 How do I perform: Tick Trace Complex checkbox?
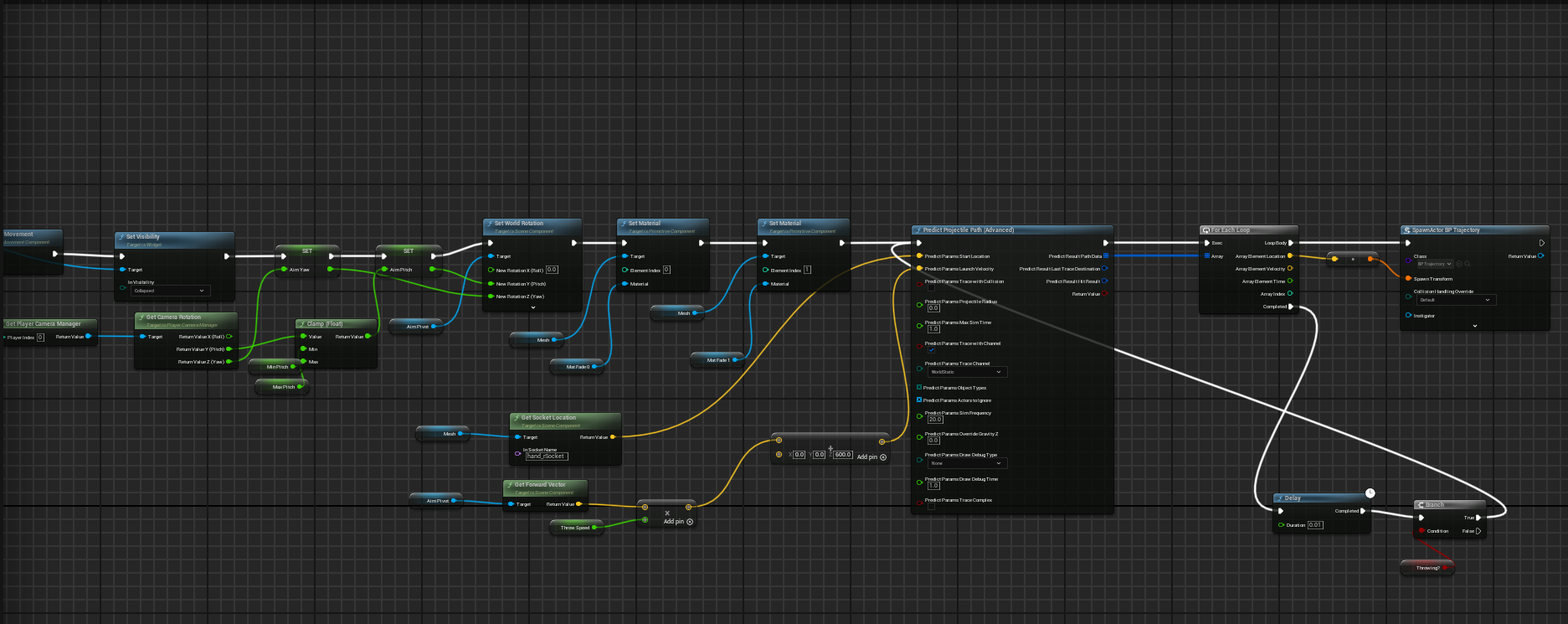pyautogui.click(x=931, y=506)
